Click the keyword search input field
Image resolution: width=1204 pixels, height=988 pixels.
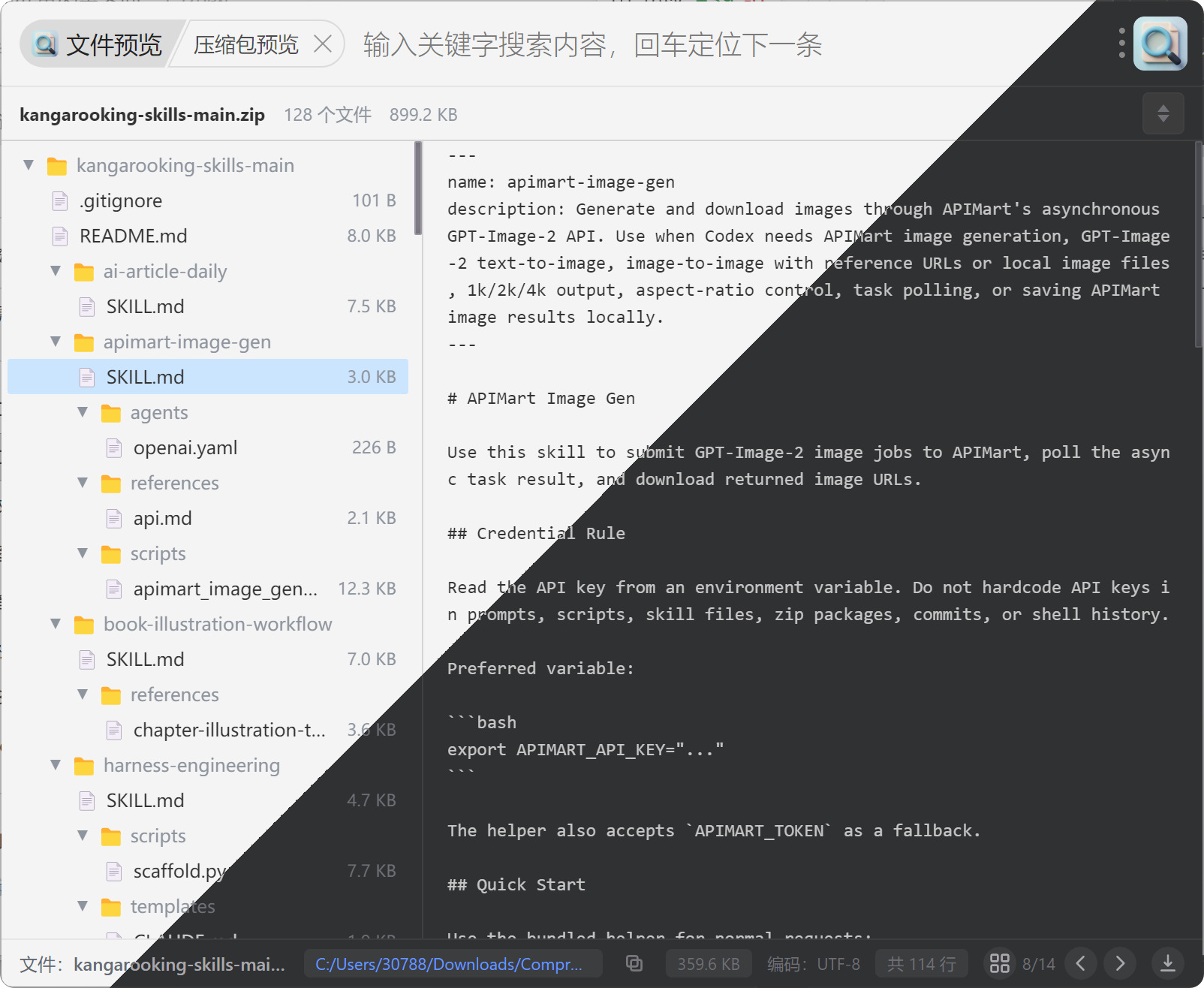coord(593,44)
